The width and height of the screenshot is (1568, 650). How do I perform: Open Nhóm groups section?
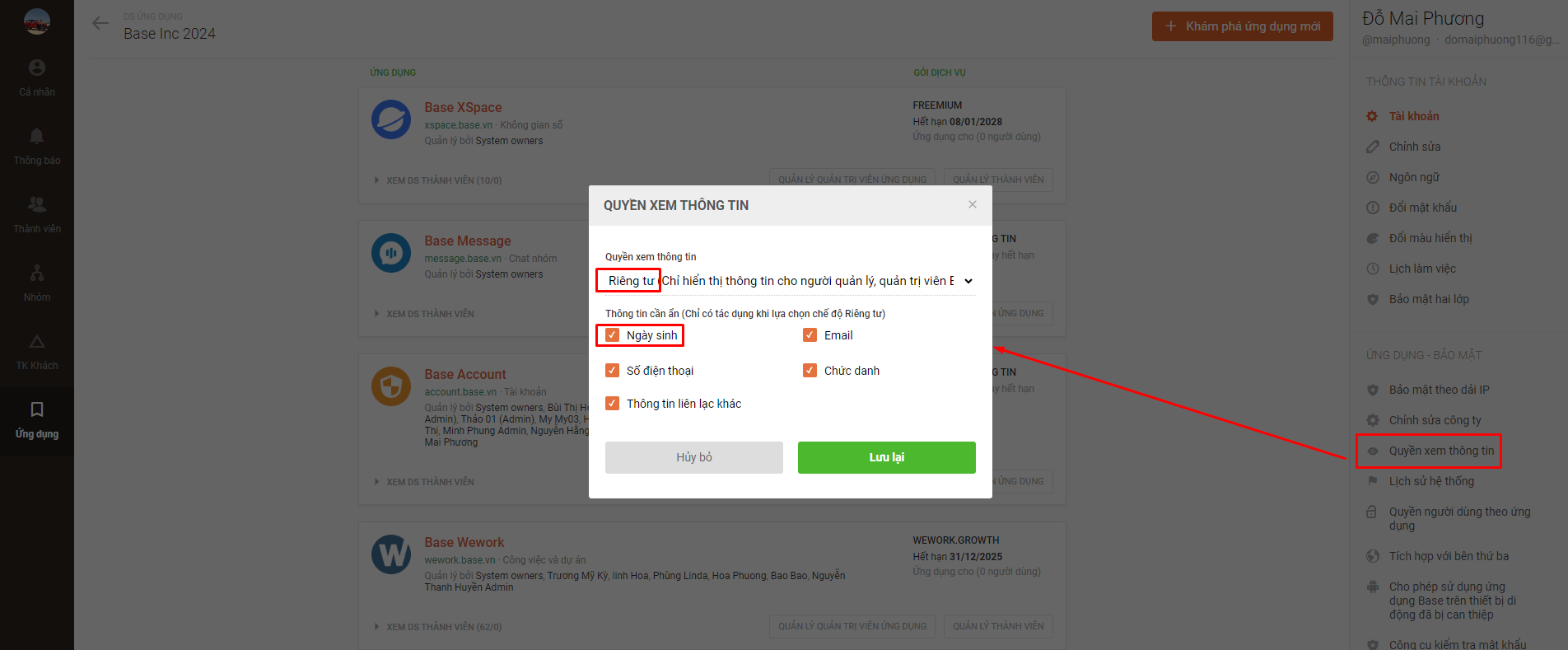pos(37,283)
